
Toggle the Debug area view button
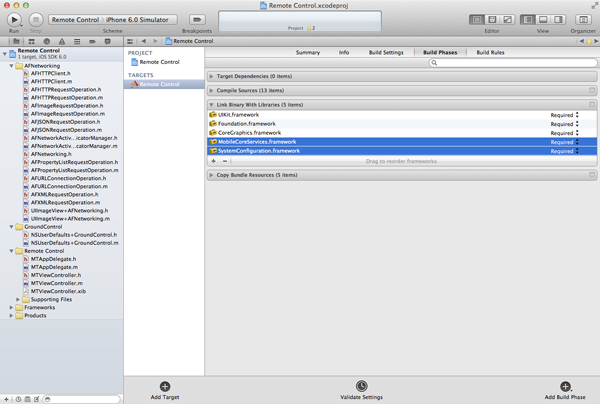[x=543, y=20]
